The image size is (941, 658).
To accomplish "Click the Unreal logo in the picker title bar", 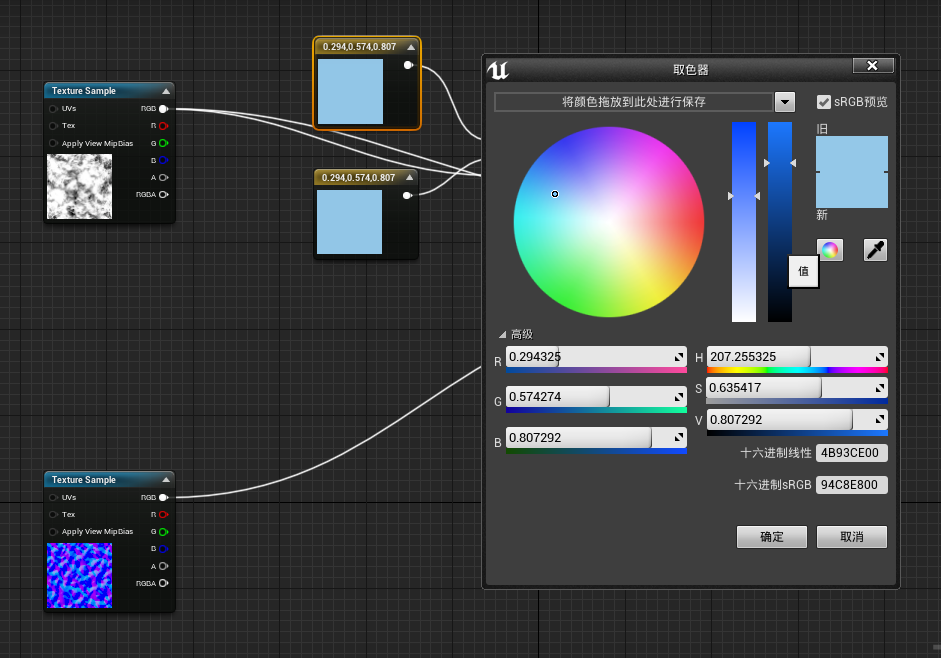I will pos(497,69).
